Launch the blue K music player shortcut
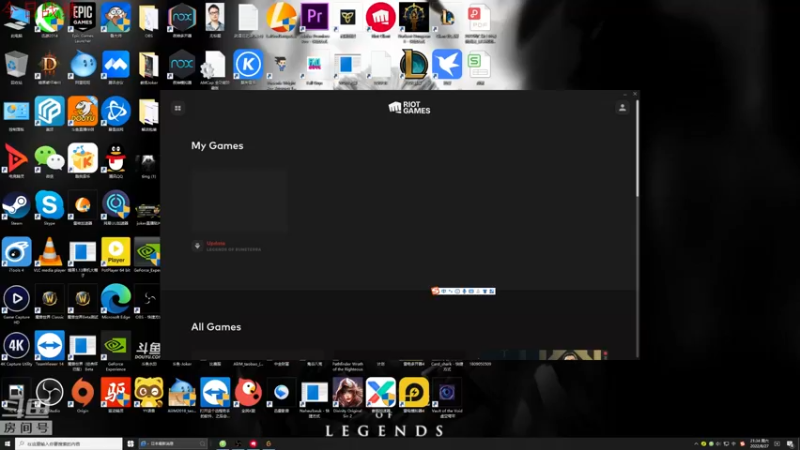800x450 pixels. (x=248, y=64)
